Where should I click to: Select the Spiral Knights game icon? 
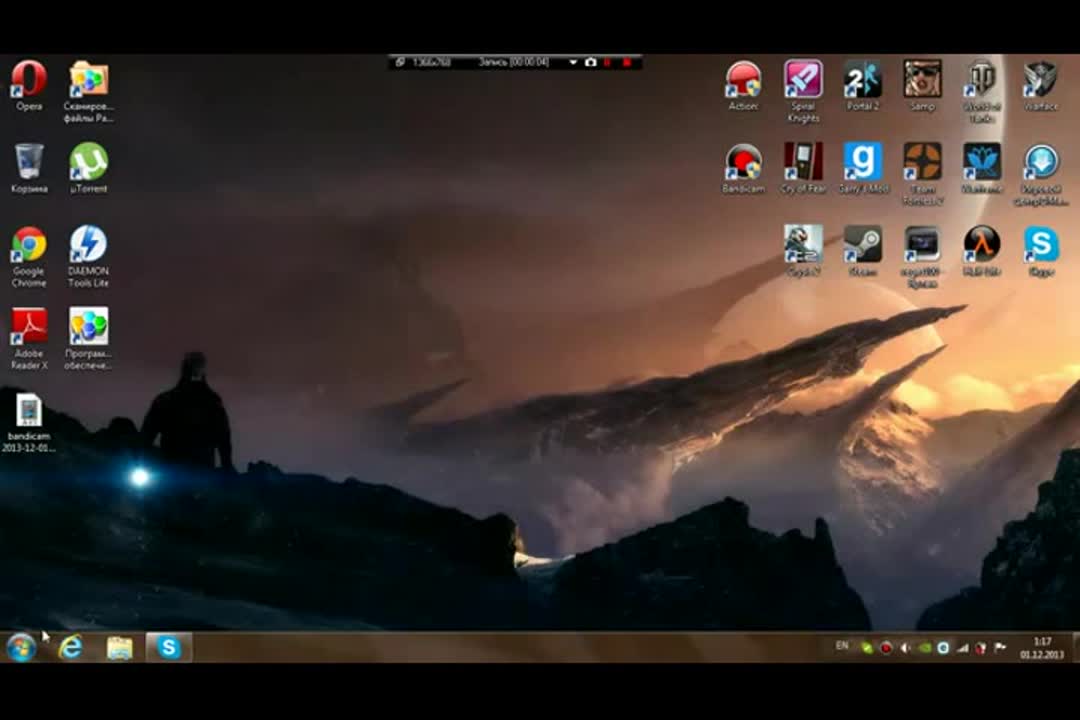[x=803, y=80]
